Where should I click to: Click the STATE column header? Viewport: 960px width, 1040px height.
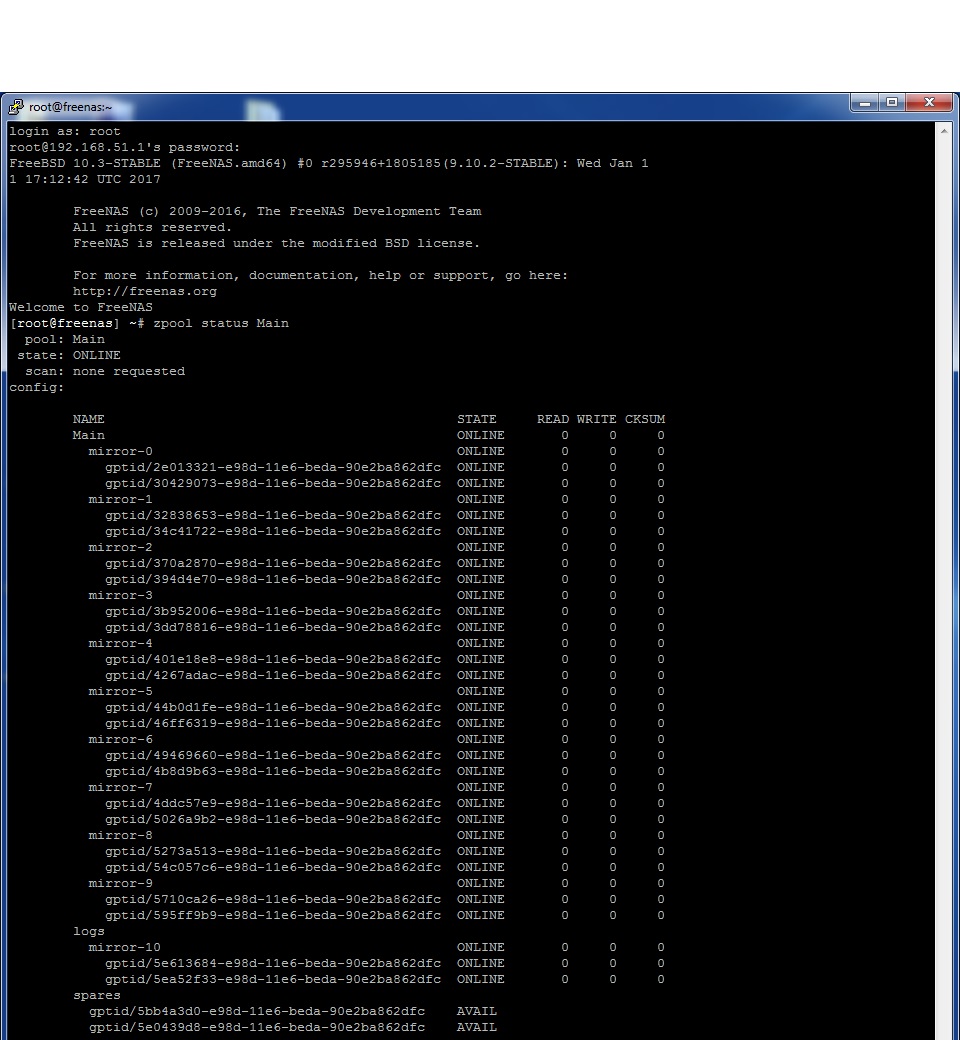click(x=476, y=419)
